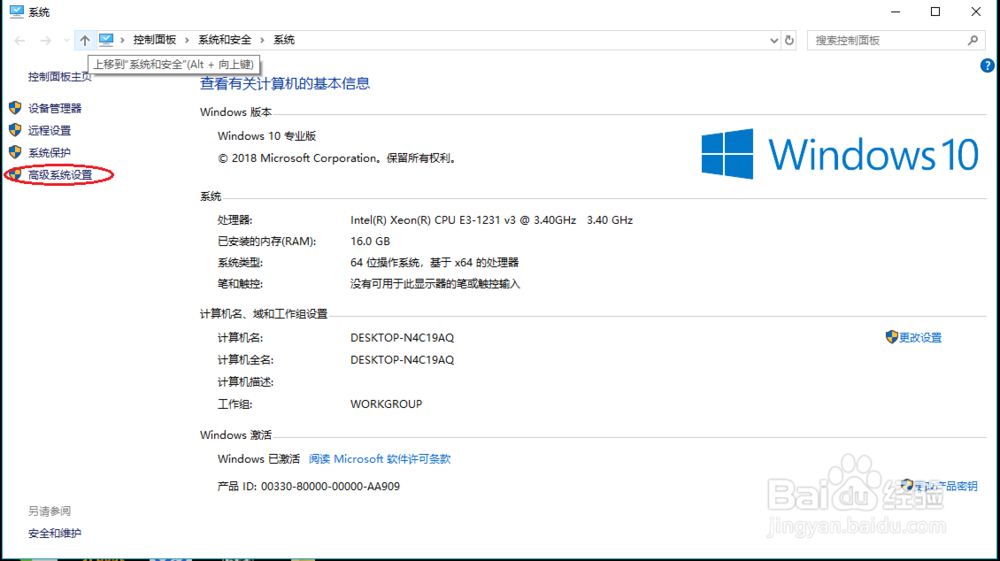The width and height of the screenshot is (1000, 561).
Task: Select 系统和安全 breadcrumb in address bar
Action: (224, 40)
